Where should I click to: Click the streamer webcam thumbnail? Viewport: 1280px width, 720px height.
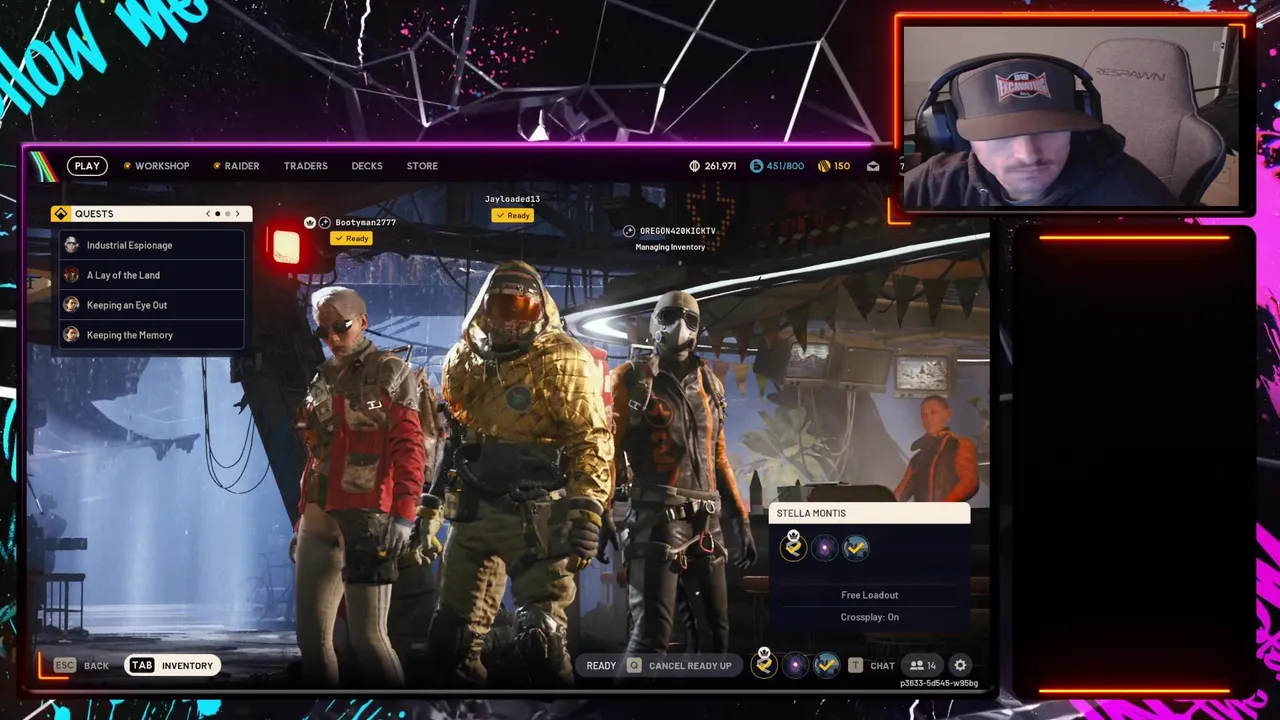[x=1071, y=115]
